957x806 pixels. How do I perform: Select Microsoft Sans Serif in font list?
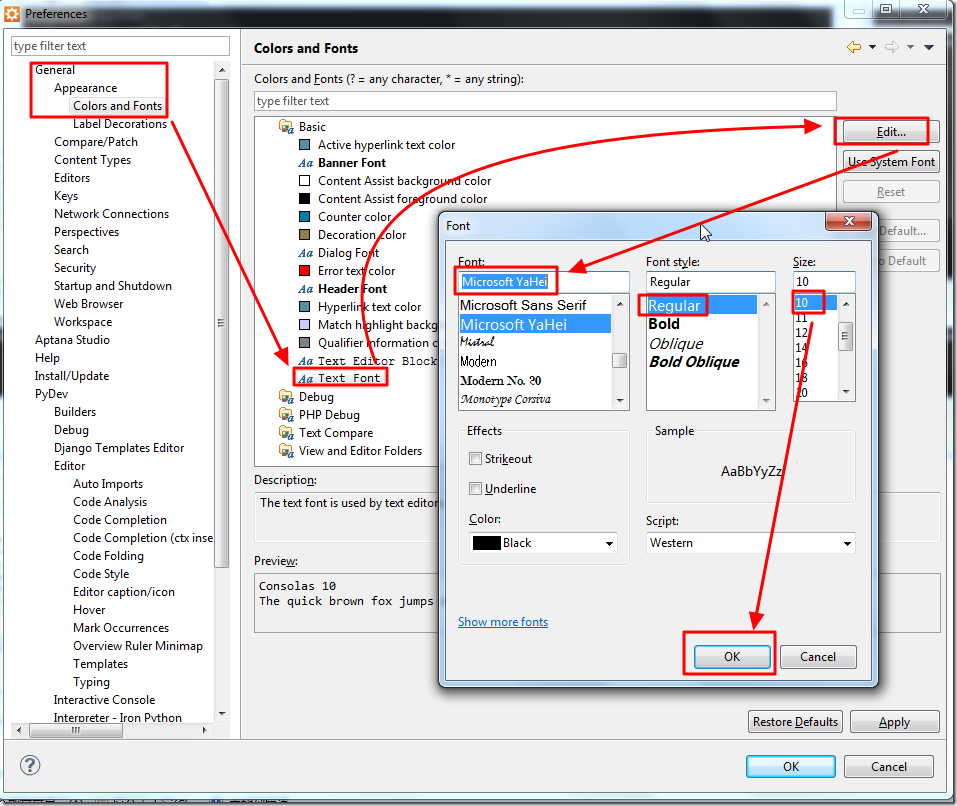click(x=523, y=305)
